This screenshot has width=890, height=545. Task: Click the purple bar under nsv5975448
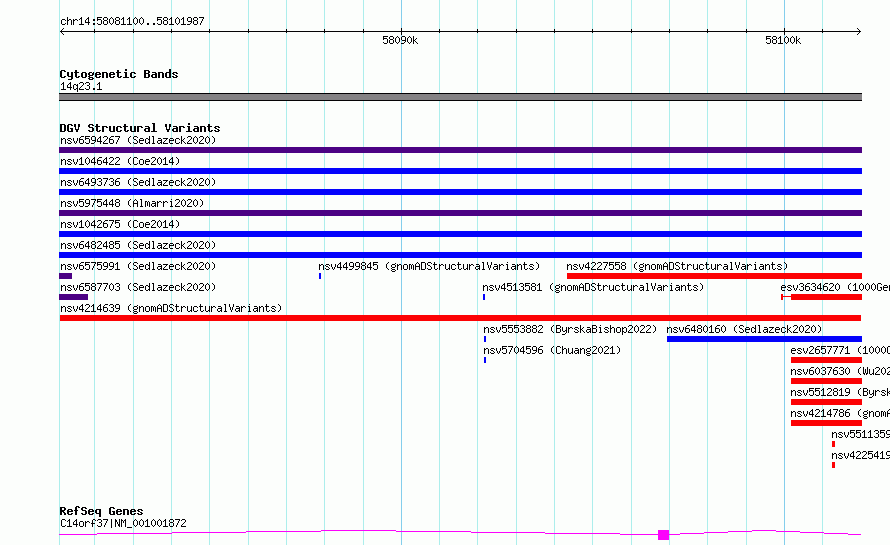point(460,213)
